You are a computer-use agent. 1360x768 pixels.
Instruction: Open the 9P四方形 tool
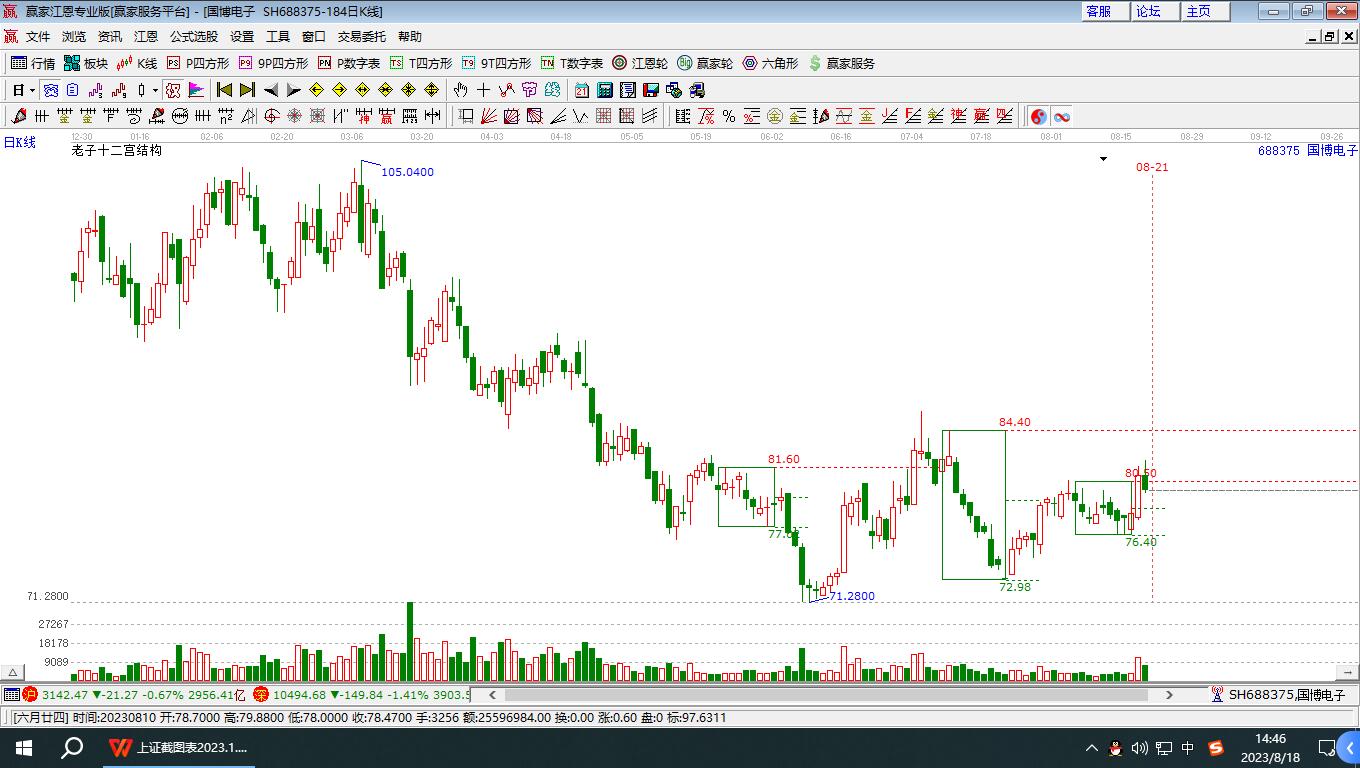[x=273, y=63]
